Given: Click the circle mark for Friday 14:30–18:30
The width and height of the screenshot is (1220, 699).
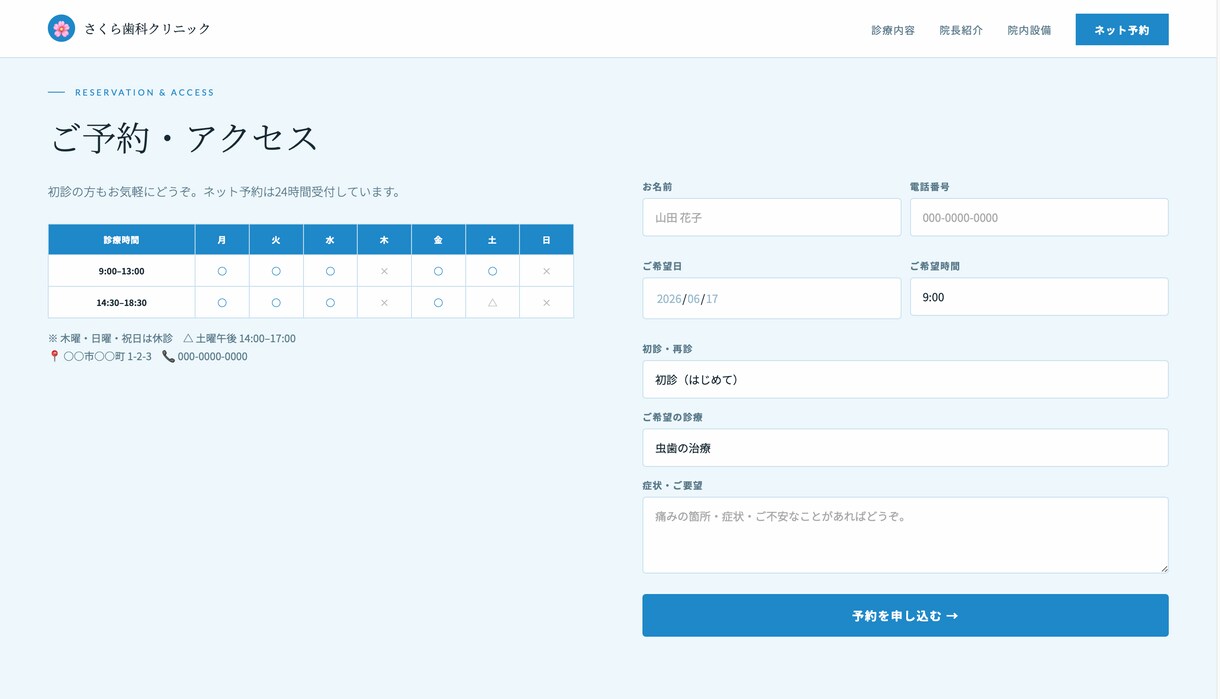Looking at the screenshot, I should point(438,302).
